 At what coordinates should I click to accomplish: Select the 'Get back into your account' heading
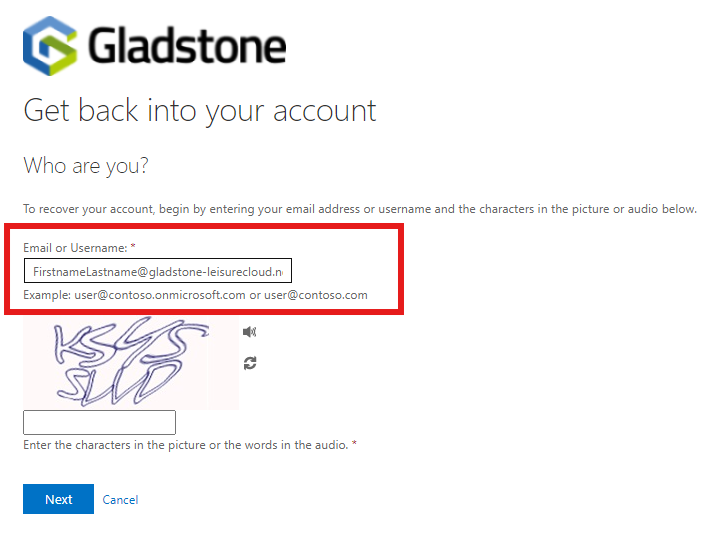click(x=200, y=111)
